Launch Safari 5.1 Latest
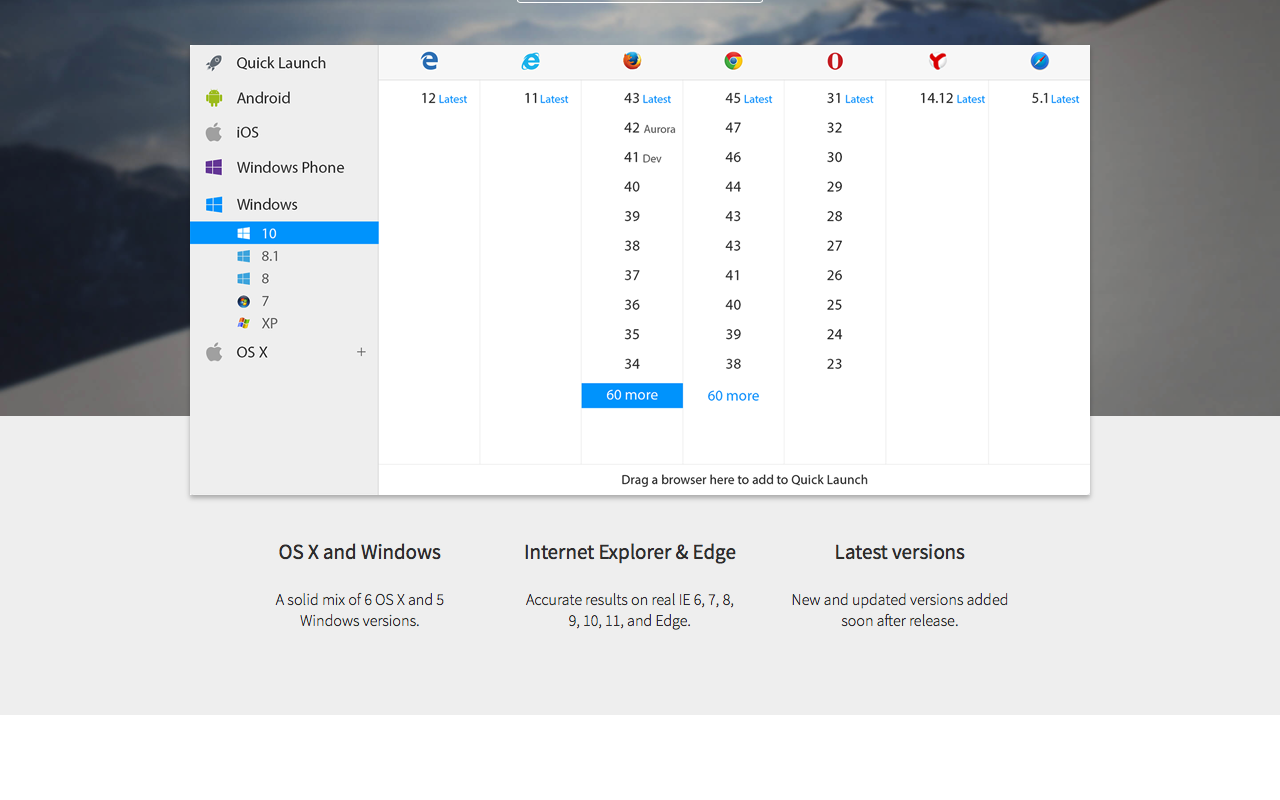Image resolution: width=1280 pixels, height=800 pixels. (x=1055, y=98)
